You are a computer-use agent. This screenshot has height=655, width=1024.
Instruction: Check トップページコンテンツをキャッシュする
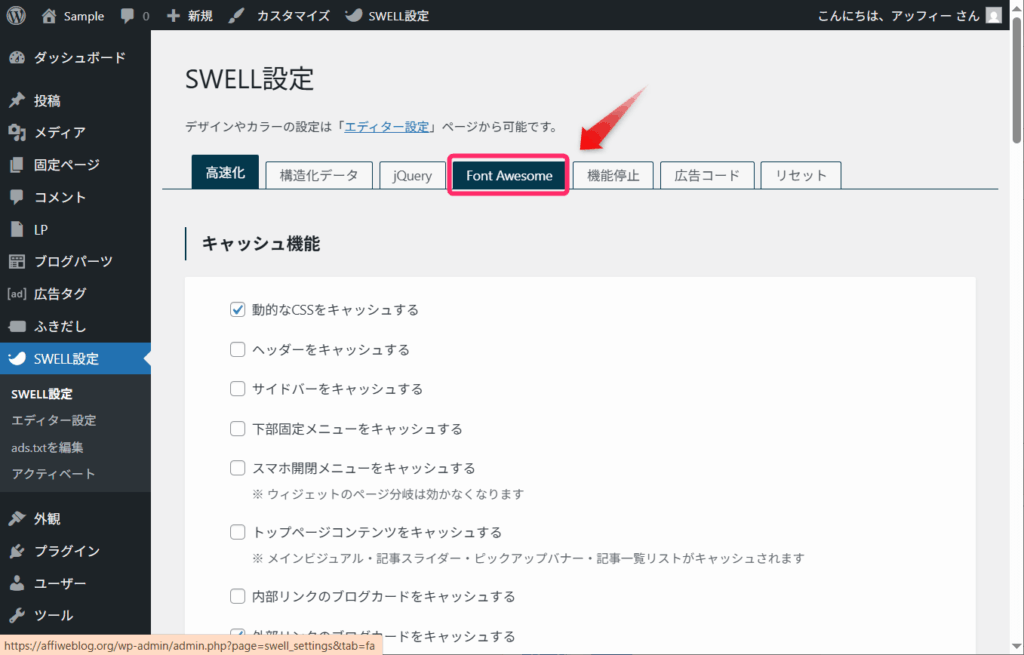tap(238, 532)
